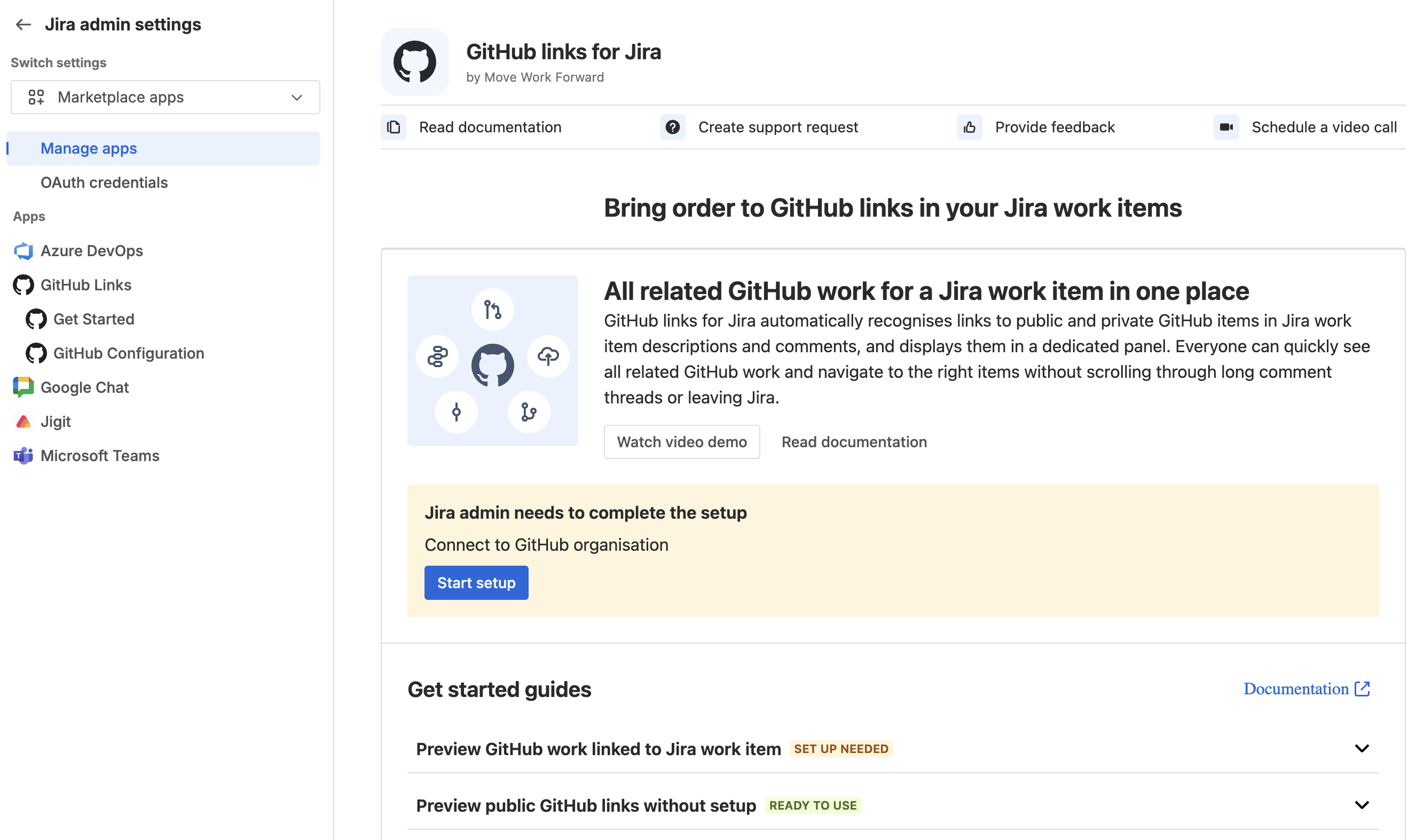Open Get Started under GitHub Links

[x=93, y=319]
